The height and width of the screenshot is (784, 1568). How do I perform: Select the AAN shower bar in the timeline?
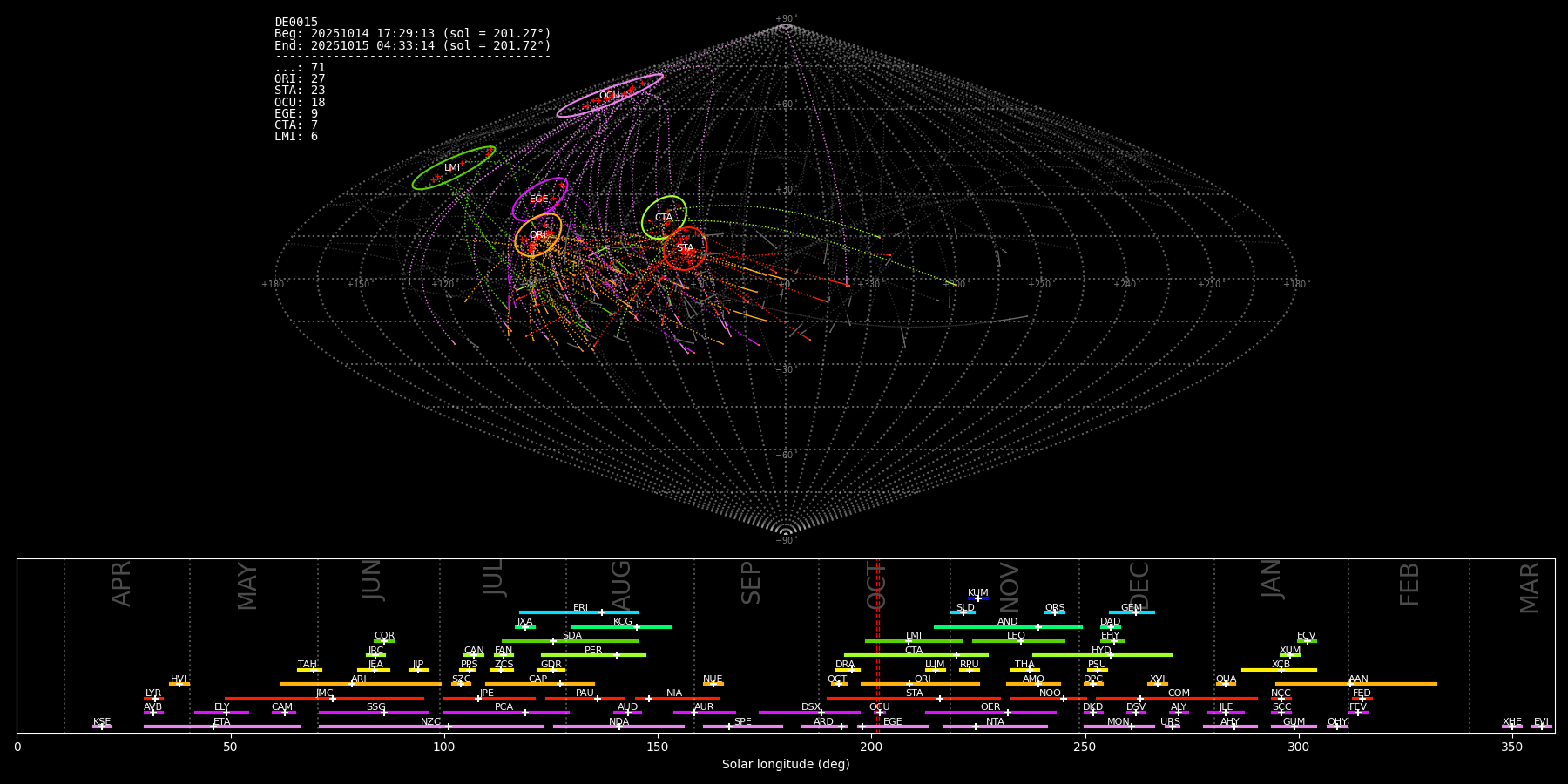(1356, 684)
